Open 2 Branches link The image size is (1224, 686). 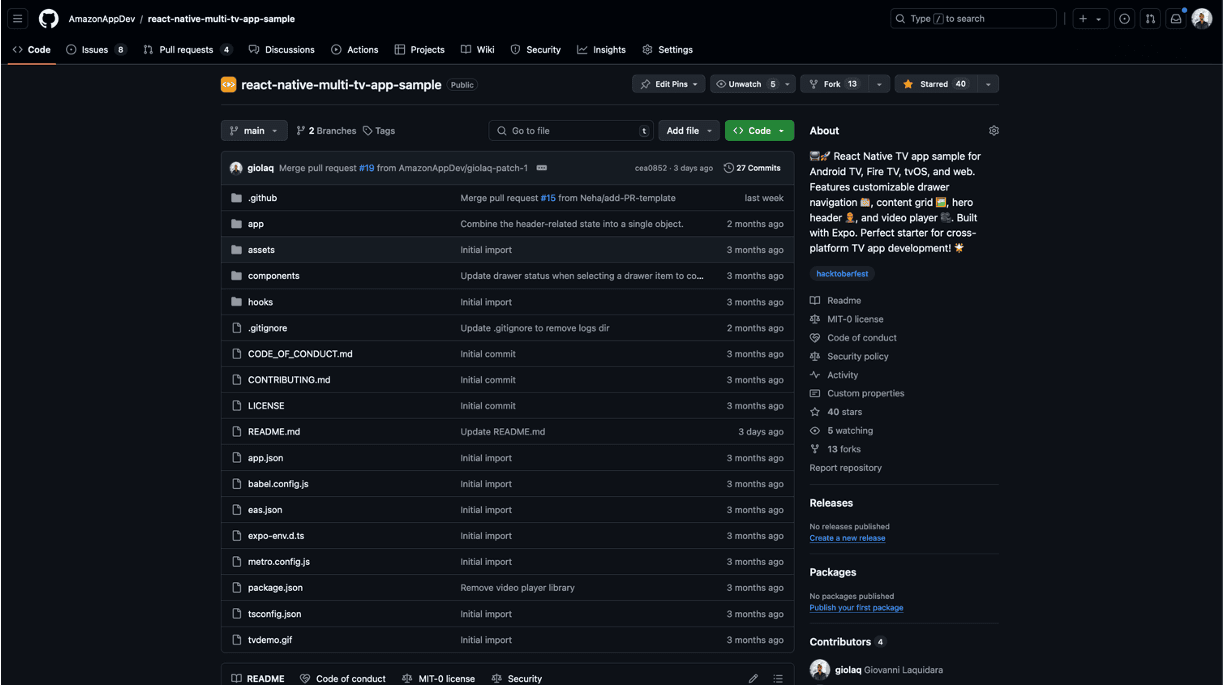[326, 131]
